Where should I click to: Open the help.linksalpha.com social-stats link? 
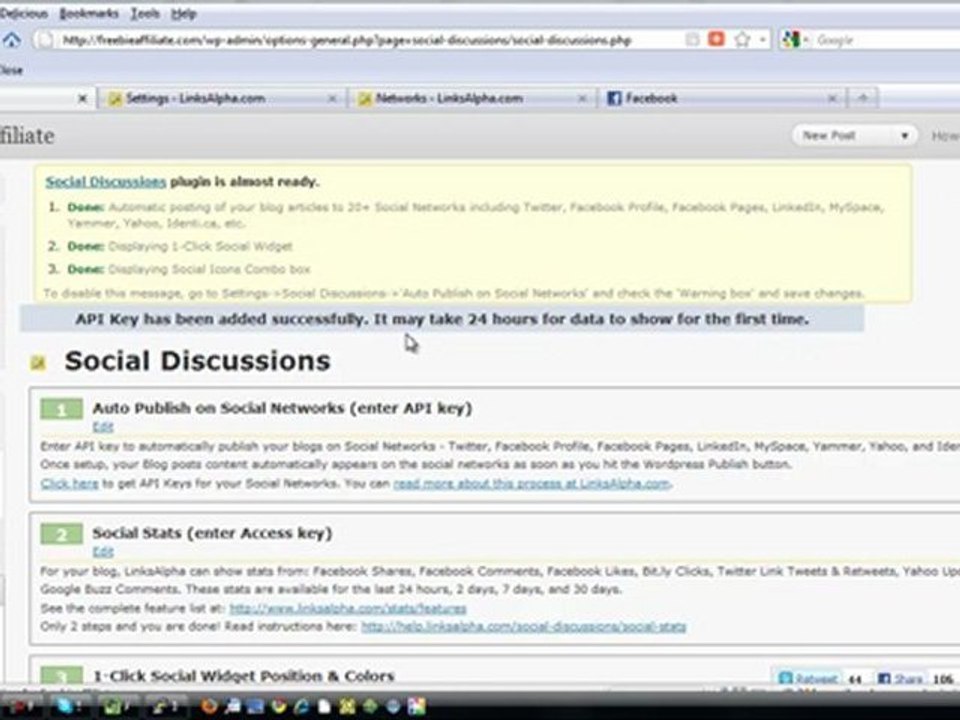coord(523,626)
